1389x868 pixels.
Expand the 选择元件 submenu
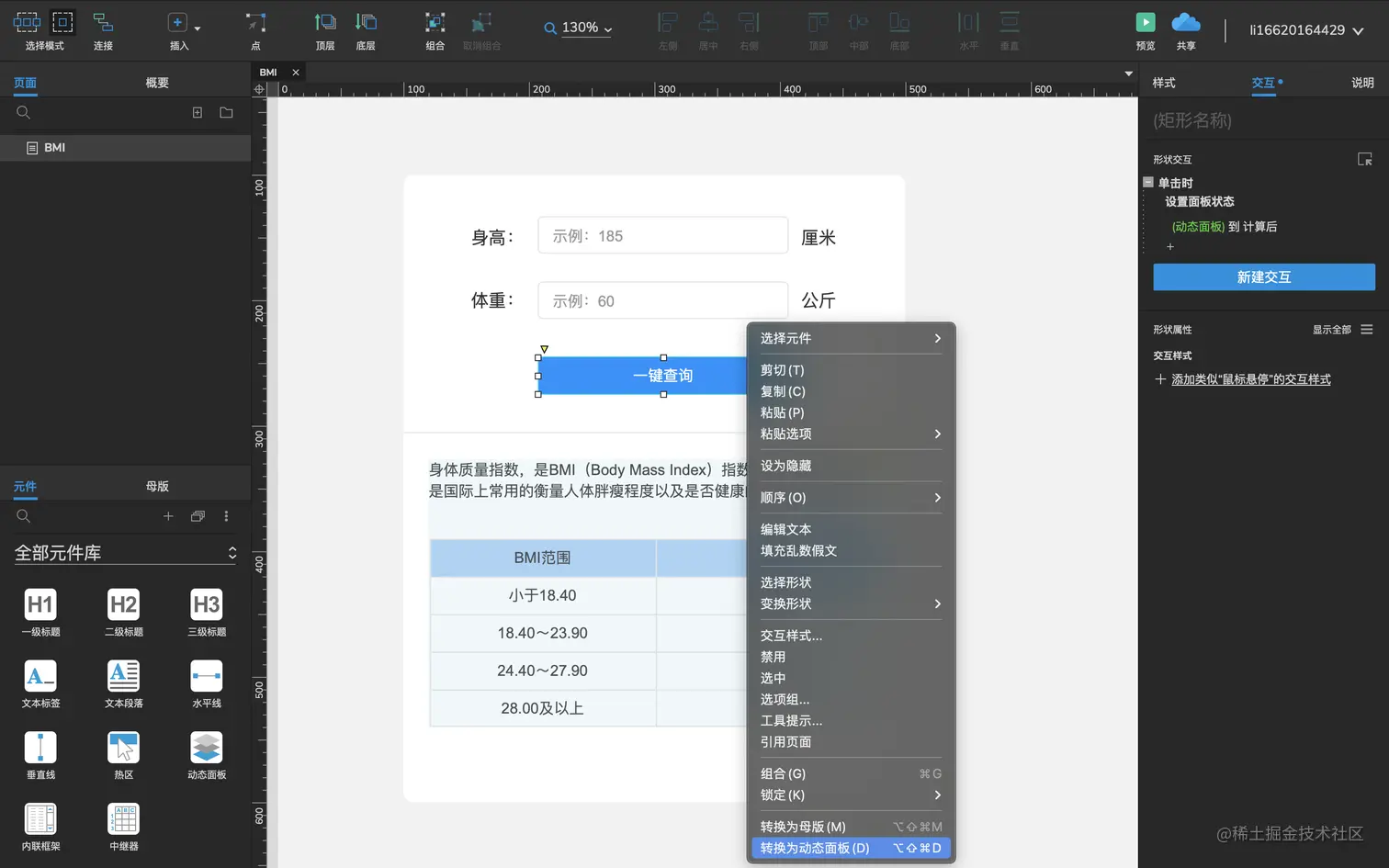pos(851,338)
